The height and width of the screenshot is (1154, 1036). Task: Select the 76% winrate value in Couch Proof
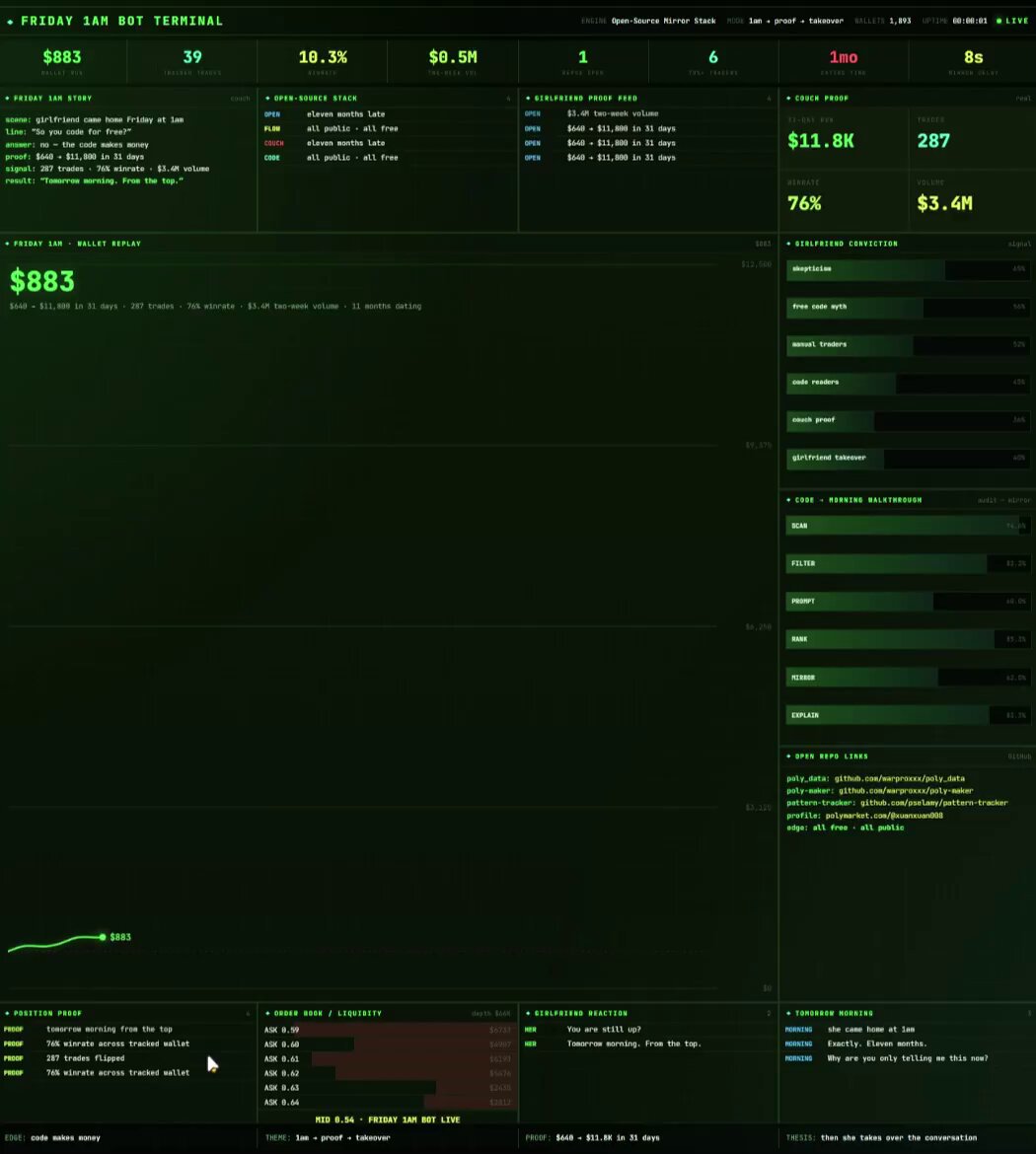coord(804,203)
